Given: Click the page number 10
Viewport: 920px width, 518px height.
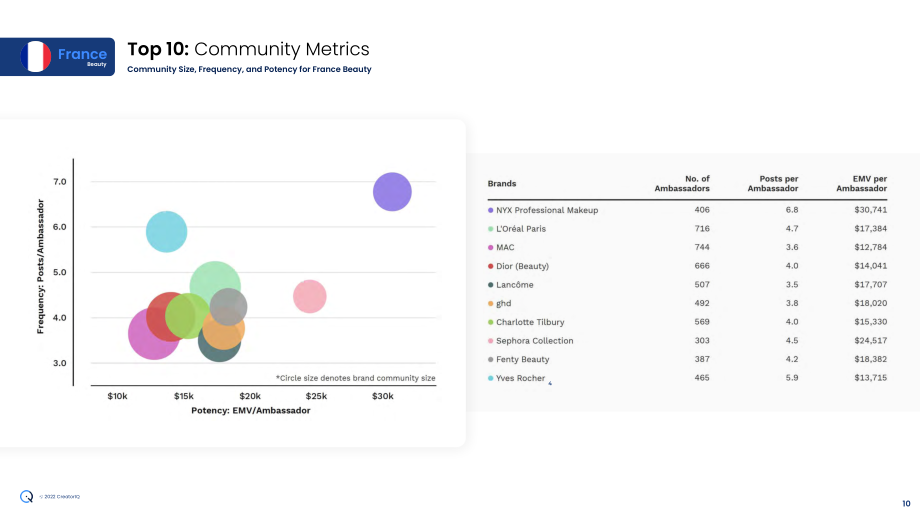Looking at the screenshot, I should coord(906,503).
